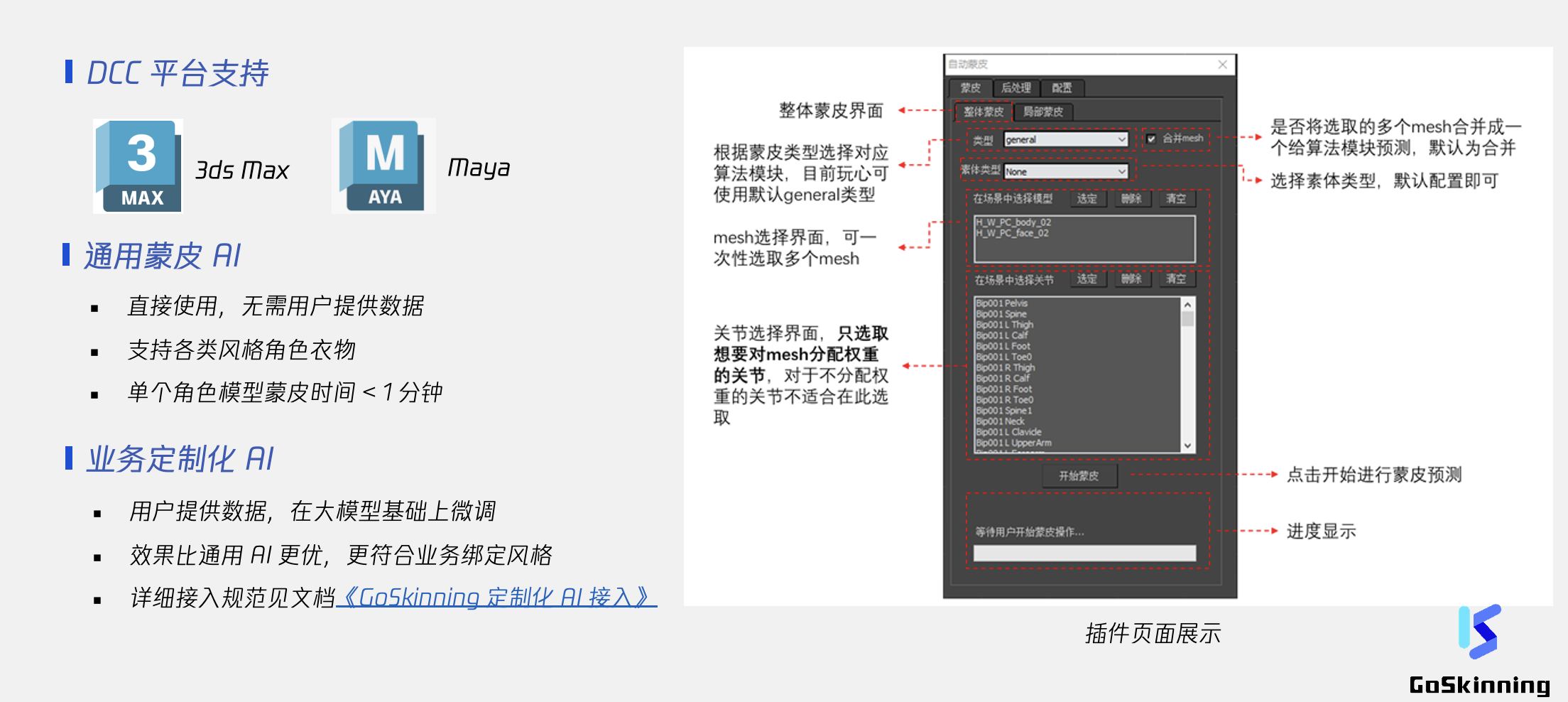Select Bip001 Spine1 joint
The height and width of the screenshot is (702, 1568).
click(1004, 411)
